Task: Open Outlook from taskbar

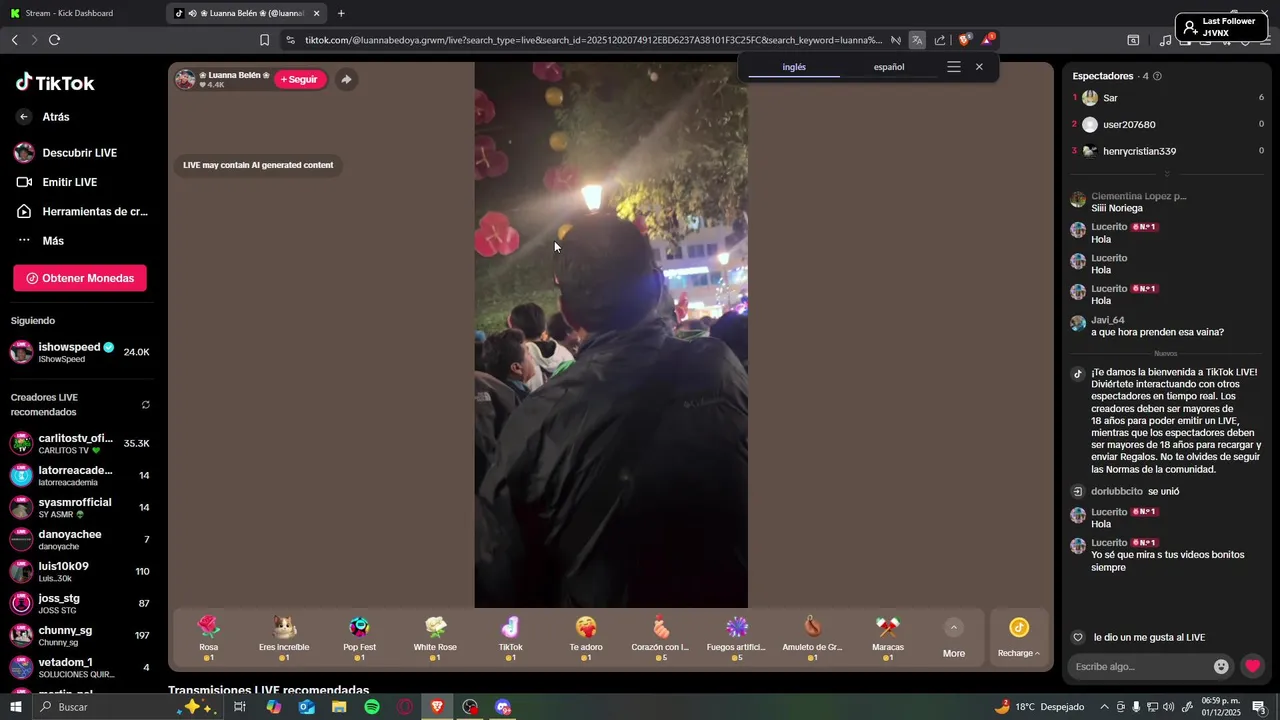Action: pyautogui.click(x=306, y=707)
